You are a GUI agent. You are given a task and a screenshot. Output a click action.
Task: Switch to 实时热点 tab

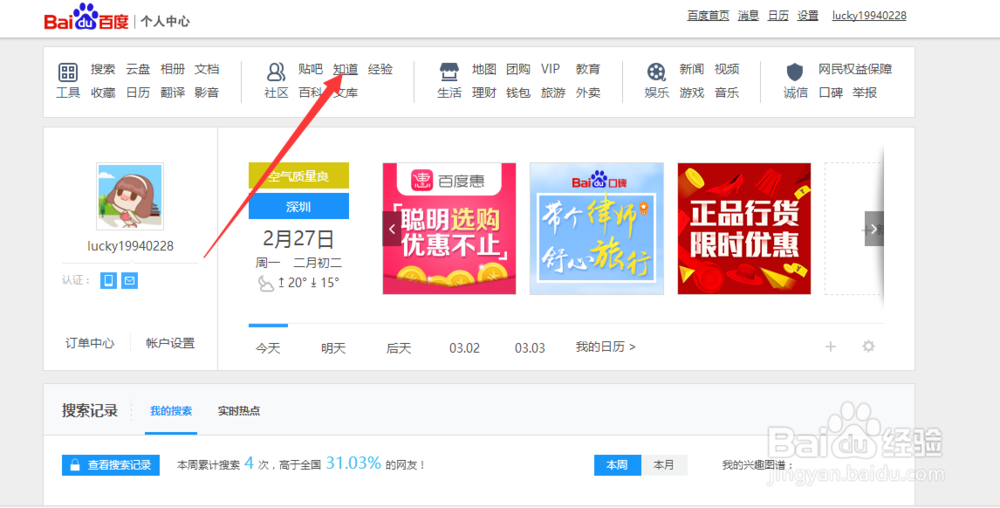(239, 411)
